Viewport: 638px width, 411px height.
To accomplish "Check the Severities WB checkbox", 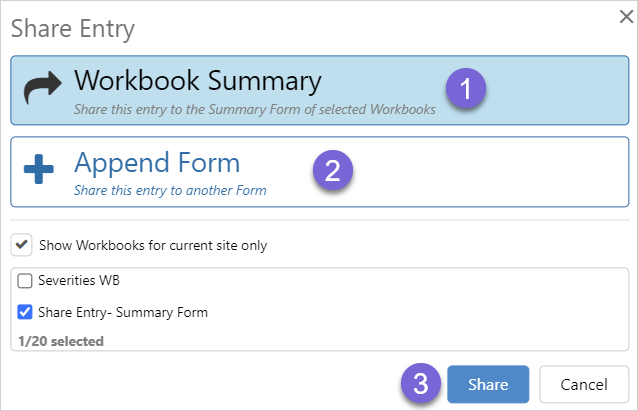I will point(25,282).
